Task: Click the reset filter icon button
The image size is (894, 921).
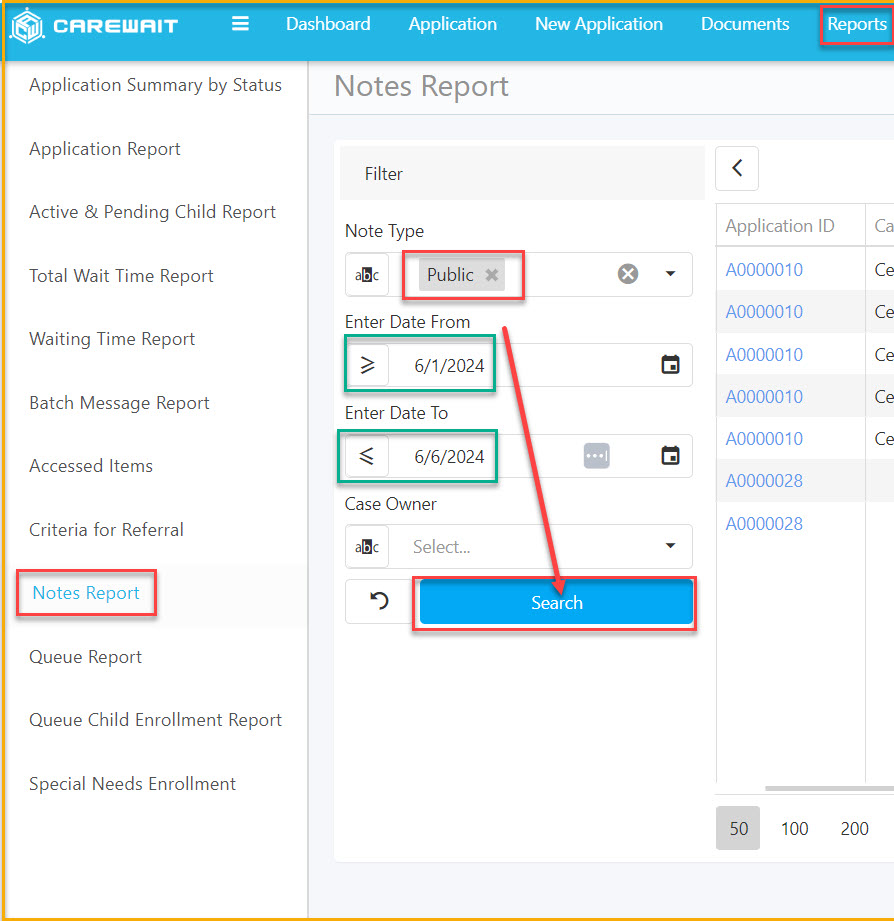Action: (x=379, y=601)
